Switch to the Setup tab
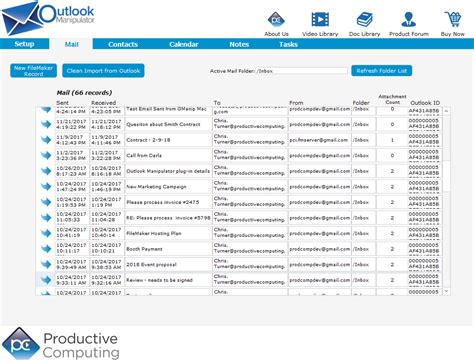The height and width of the screenshot is (362, 474). pos(24,44)
